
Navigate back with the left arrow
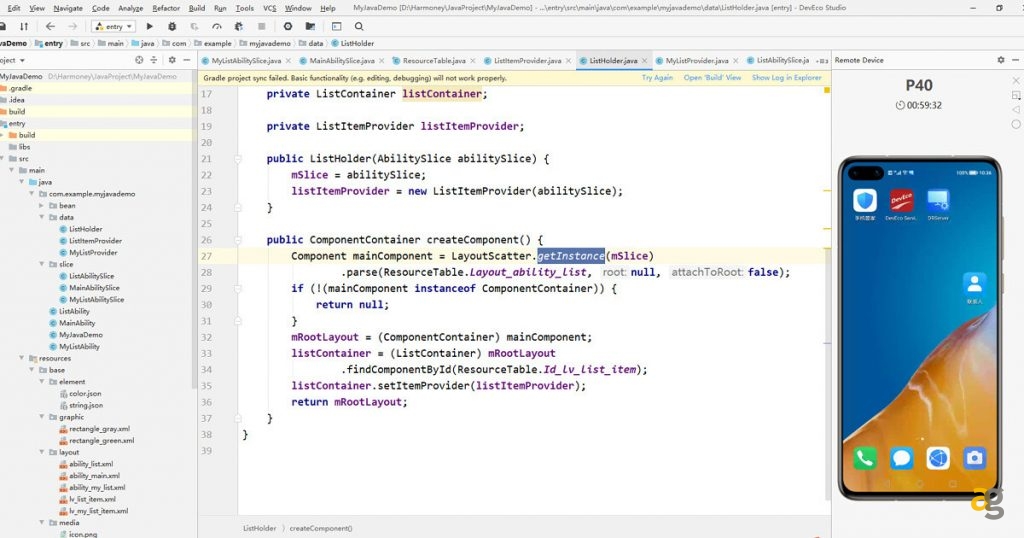click(x=50, y=27)
